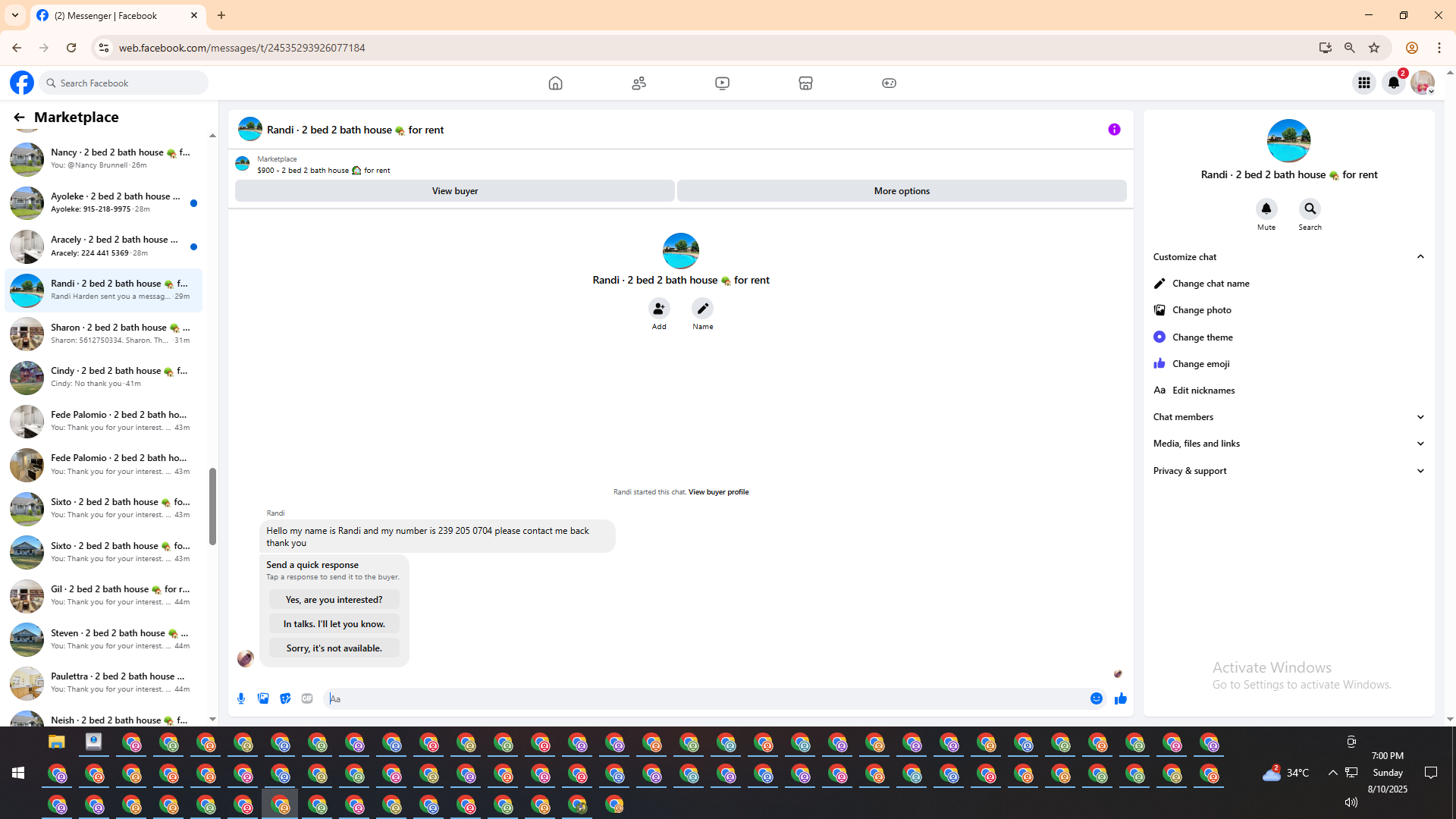Screen dimensions: 1456x819
Task: Toggle the conversation information panel
Action: (1114, 130)
